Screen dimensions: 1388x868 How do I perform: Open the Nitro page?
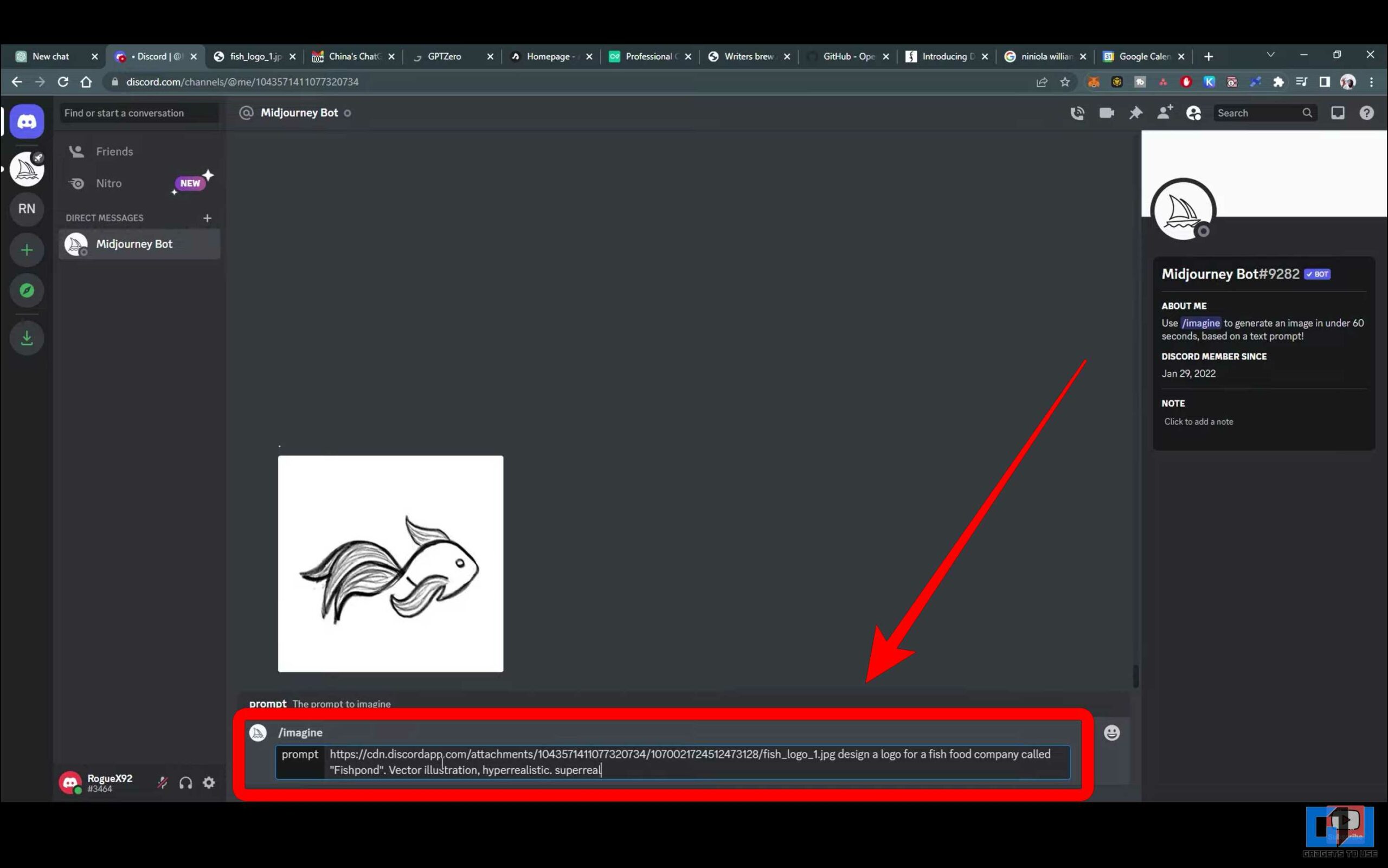[139, 184]
